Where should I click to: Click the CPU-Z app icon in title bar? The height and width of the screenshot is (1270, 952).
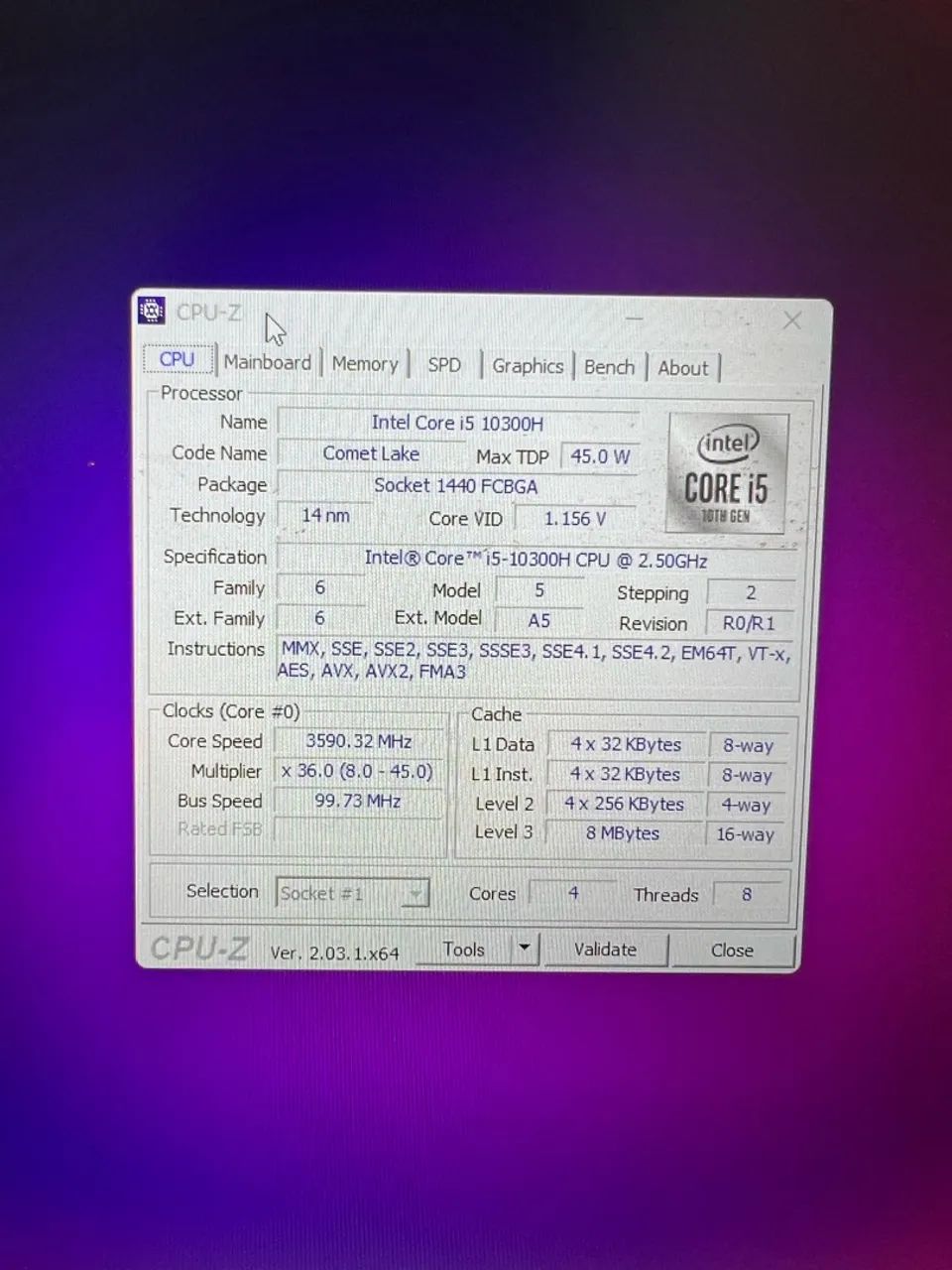click(x=151, y=311)
